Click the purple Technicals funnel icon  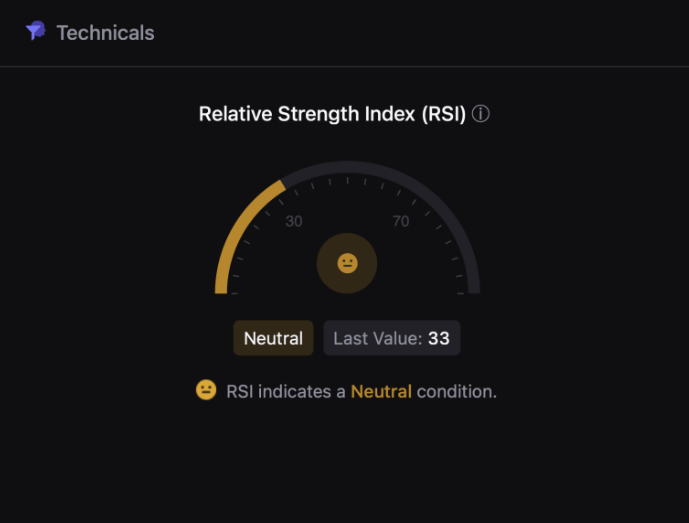(x=36, y=31)
